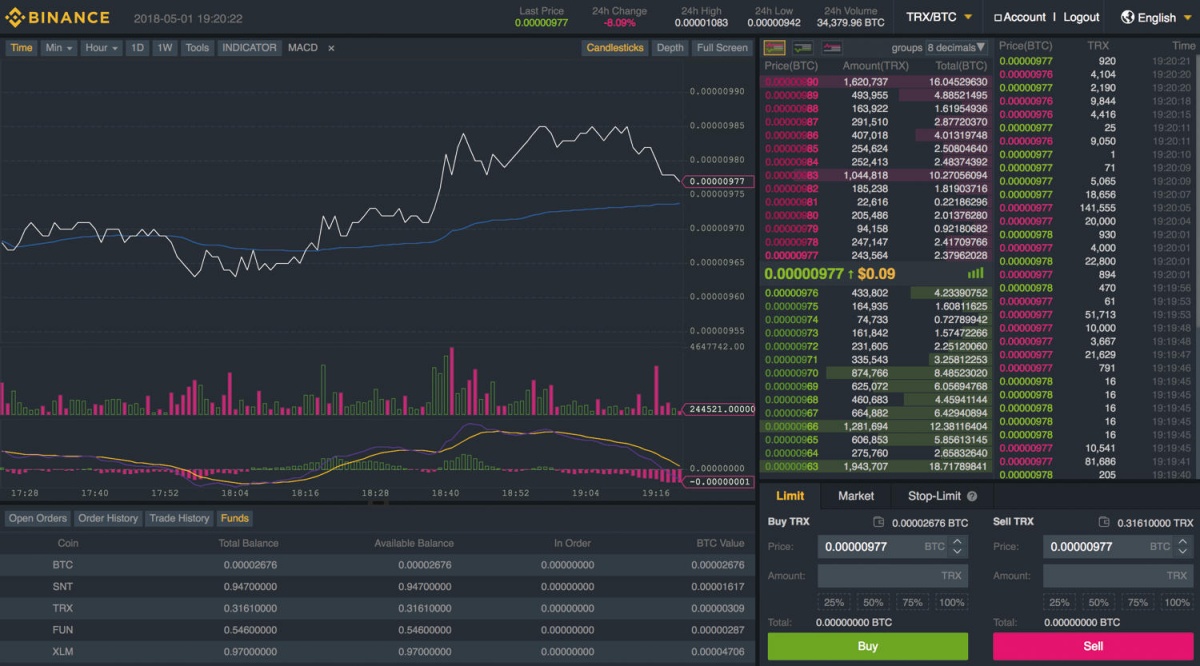Open the INDICATOR menu
1200x666 pixels.
pyautogui.click(x=250, y=48)
